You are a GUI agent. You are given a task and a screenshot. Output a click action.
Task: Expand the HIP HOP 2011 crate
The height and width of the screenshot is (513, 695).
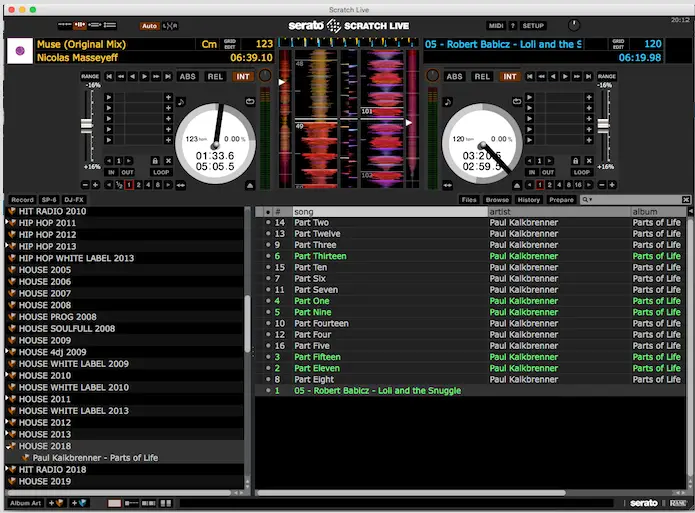click(7, 222)
